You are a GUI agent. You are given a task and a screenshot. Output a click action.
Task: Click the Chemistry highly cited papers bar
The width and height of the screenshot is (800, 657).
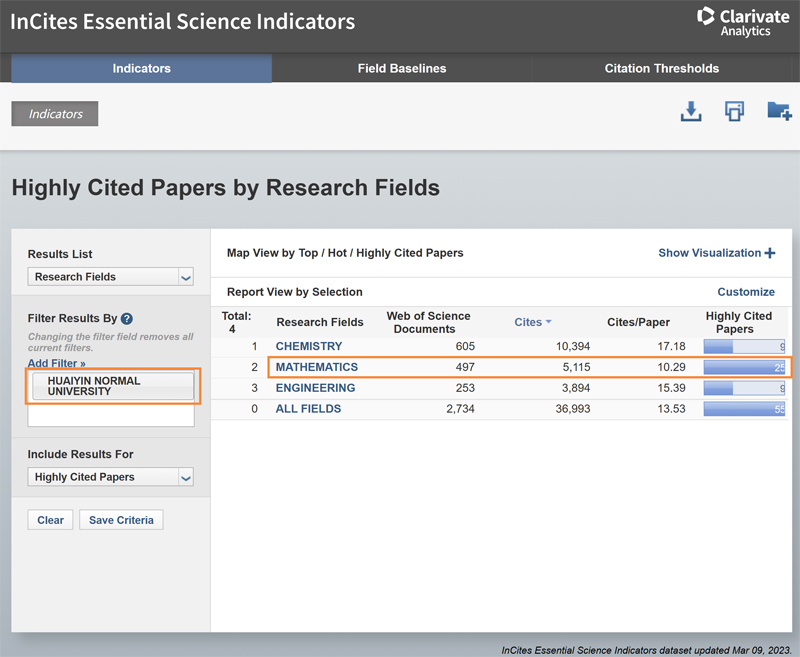pos(744,346)
